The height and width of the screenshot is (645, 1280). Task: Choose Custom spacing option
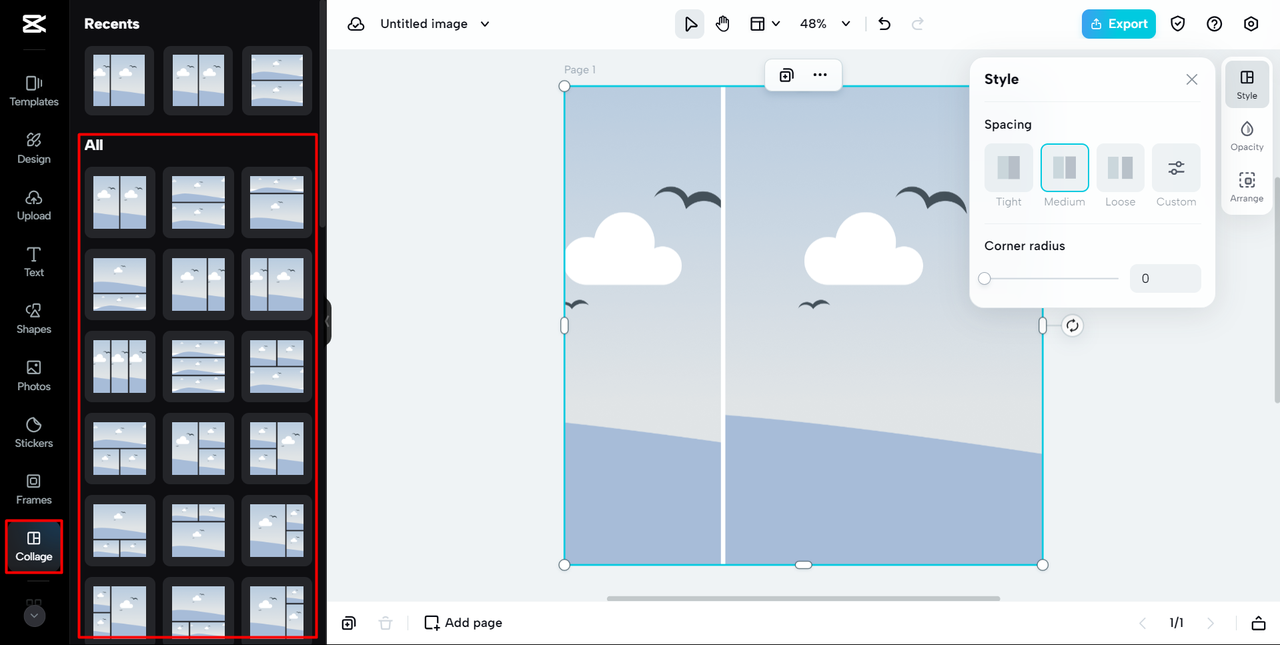(1176, 176)
